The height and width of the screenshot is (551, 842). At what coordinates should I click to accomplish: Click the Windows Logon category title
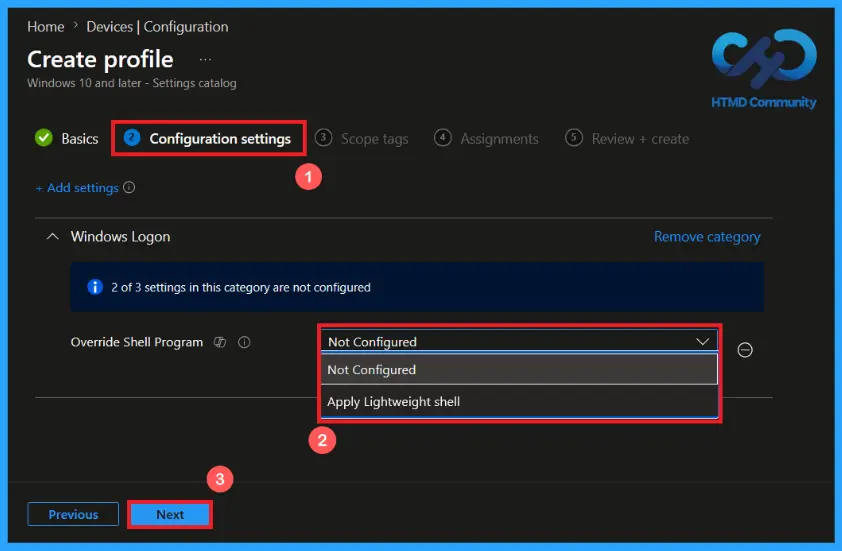pos(120,236)
